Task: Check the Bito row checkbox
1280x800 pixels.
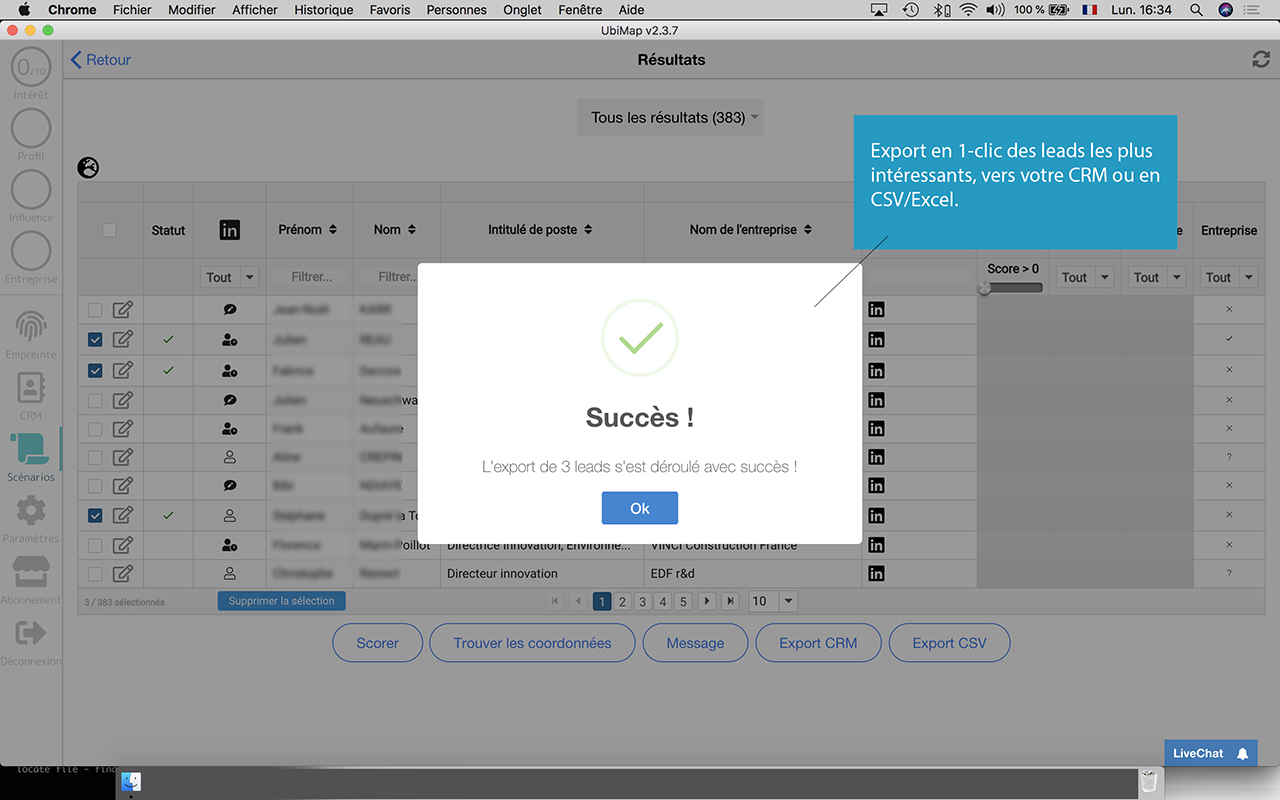Action: (x=95, y=486)
